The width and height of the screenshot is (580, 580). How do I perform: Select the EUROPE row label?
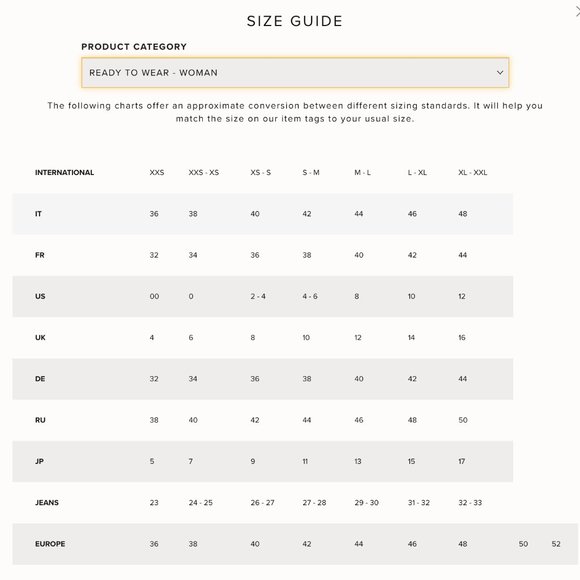tap(50, 544)
